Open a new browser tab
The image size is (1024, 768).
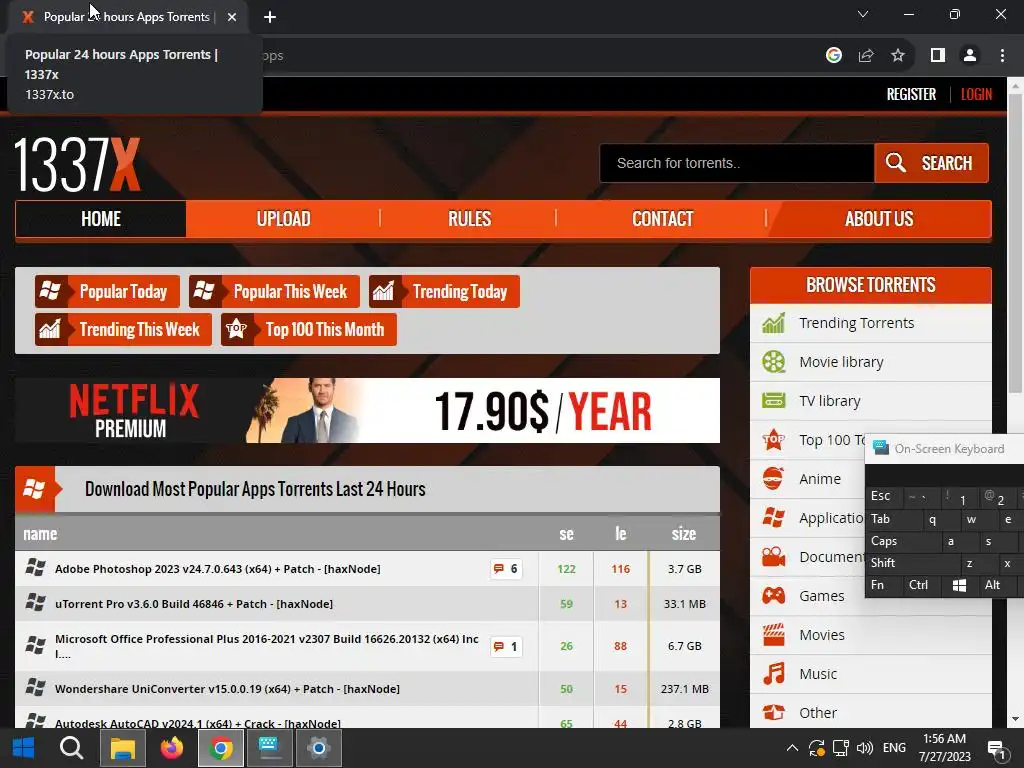[x=270, y=17]
